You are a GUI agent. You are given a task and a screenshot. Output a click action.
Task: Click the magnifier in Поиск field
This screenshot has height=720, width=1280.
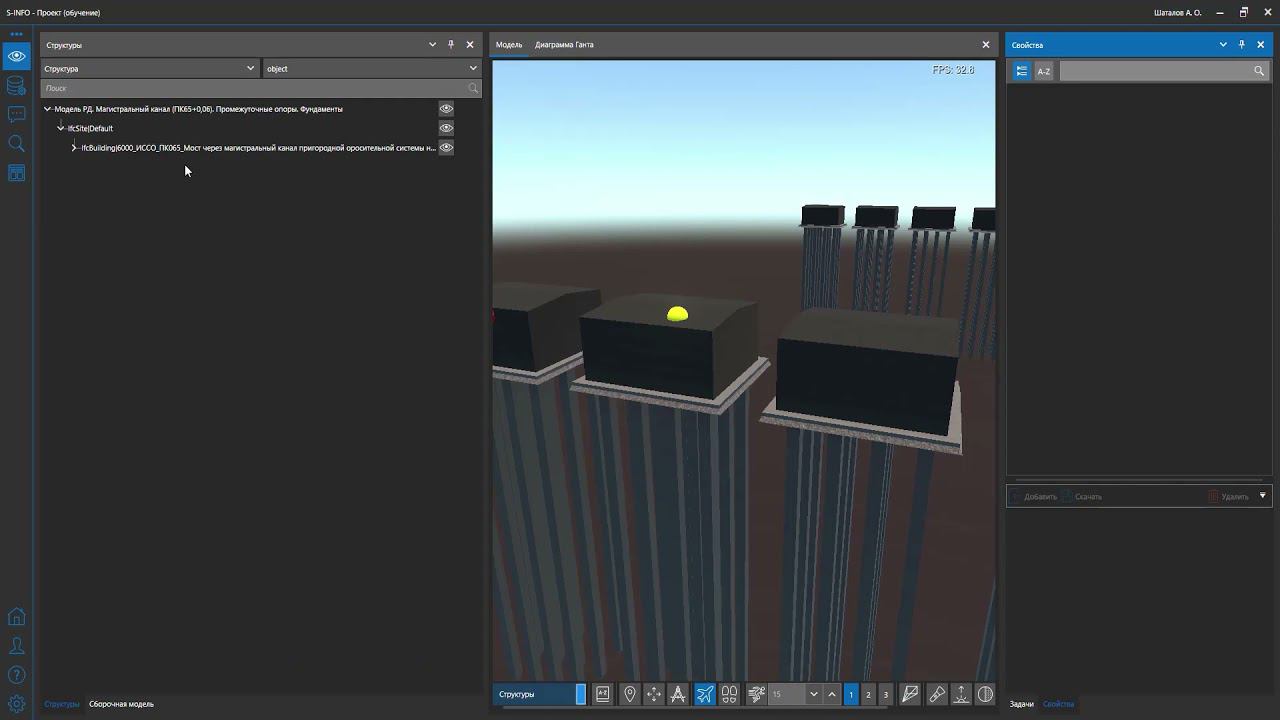point(473,88)
